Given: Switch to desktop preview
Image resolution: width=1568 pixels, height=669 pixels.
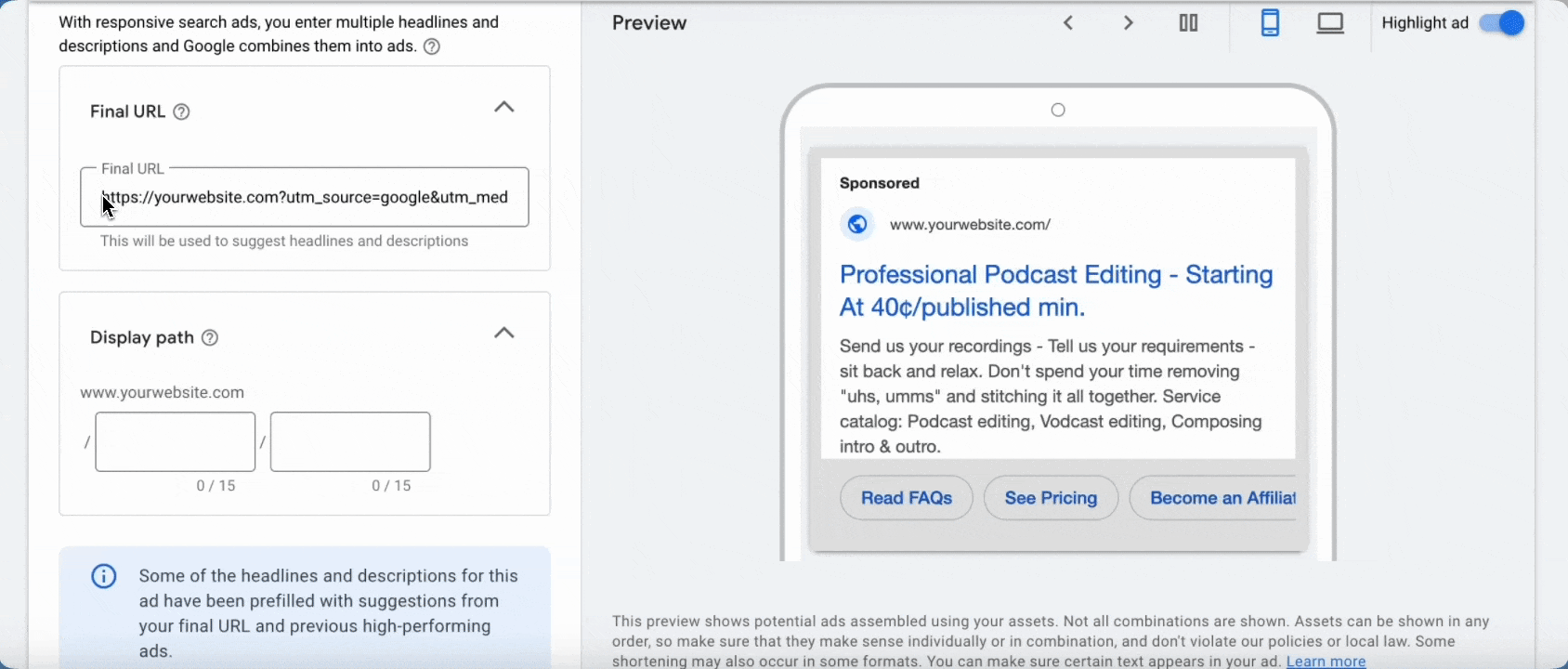Looking at the screenshot, I should coord(1330,23).
